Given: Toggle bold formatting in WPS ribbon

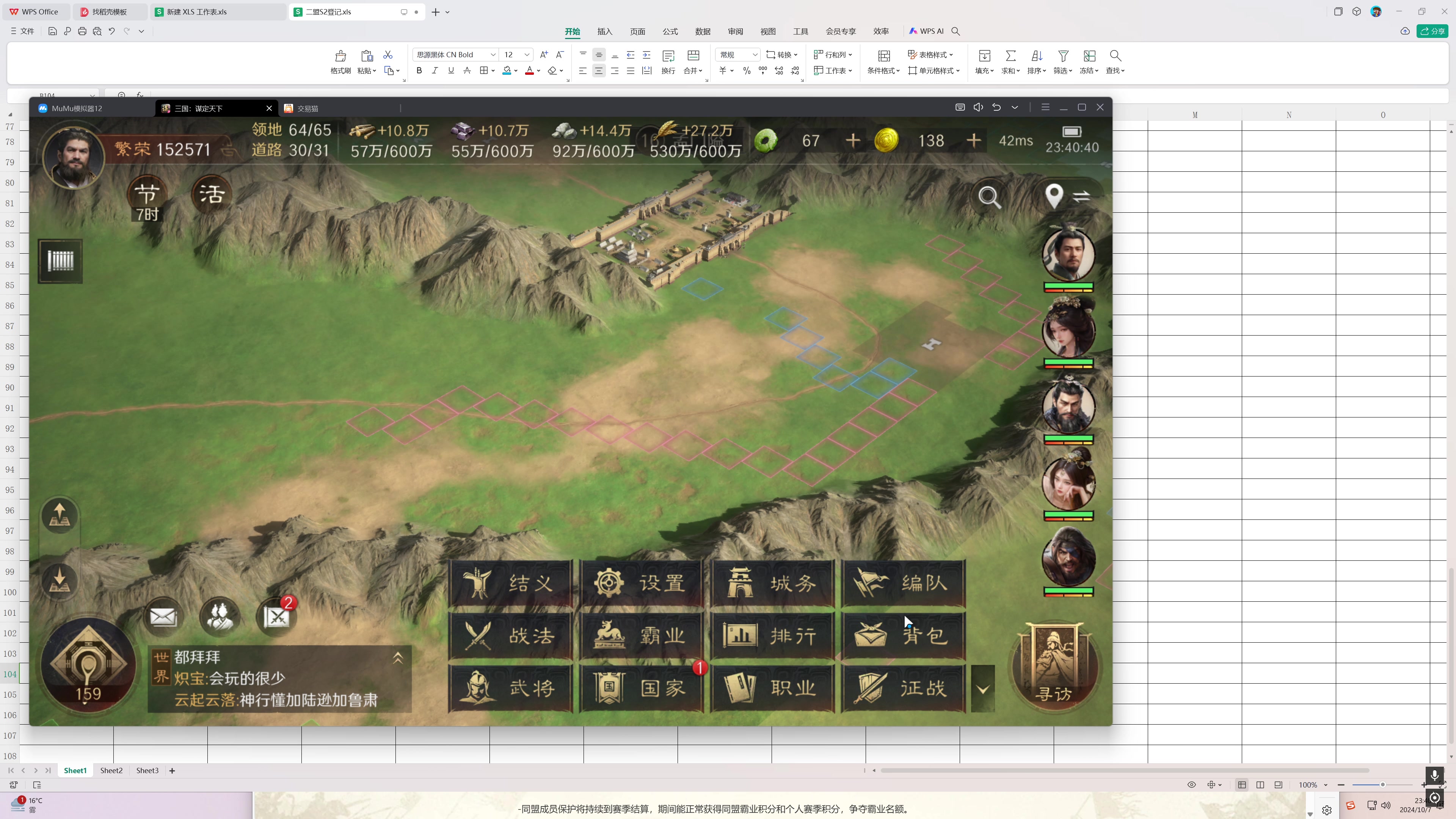Looking at the screenshot, I should pos(419,71).
